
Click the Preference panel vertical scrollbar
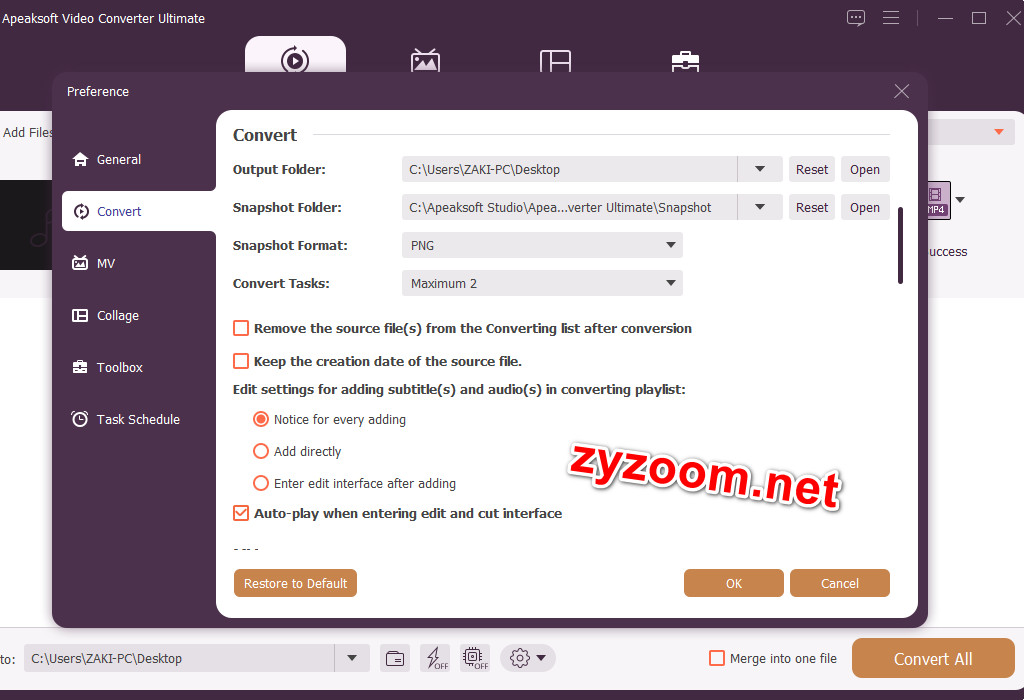tap(900, 246)
